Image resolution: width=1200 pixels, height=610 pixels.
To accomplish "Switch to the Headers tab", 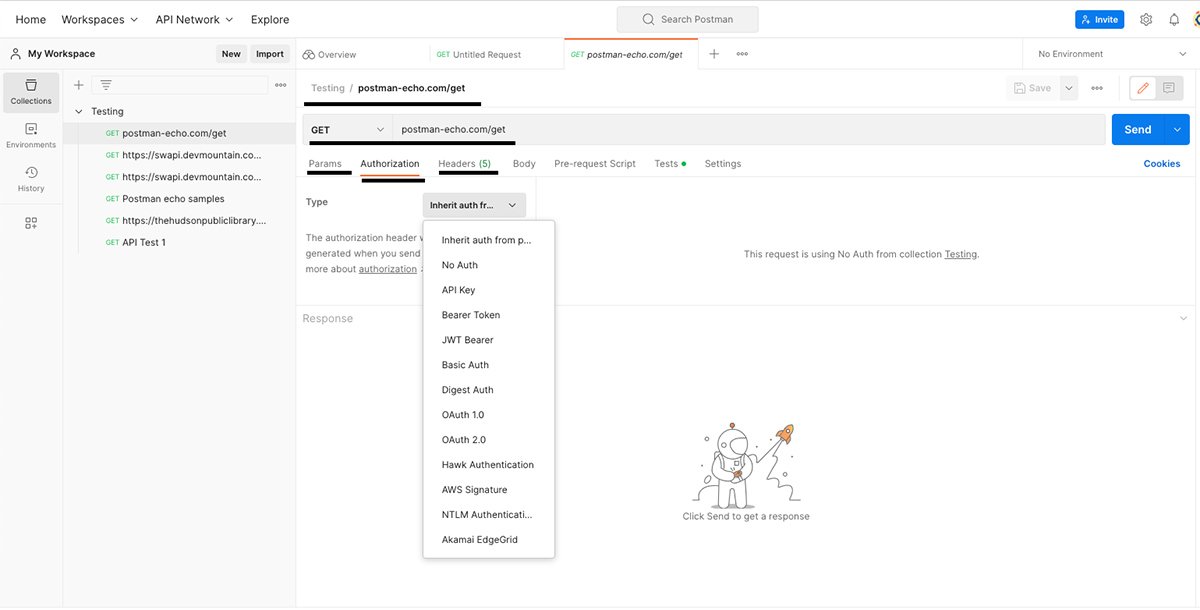I will click(466, 163).
